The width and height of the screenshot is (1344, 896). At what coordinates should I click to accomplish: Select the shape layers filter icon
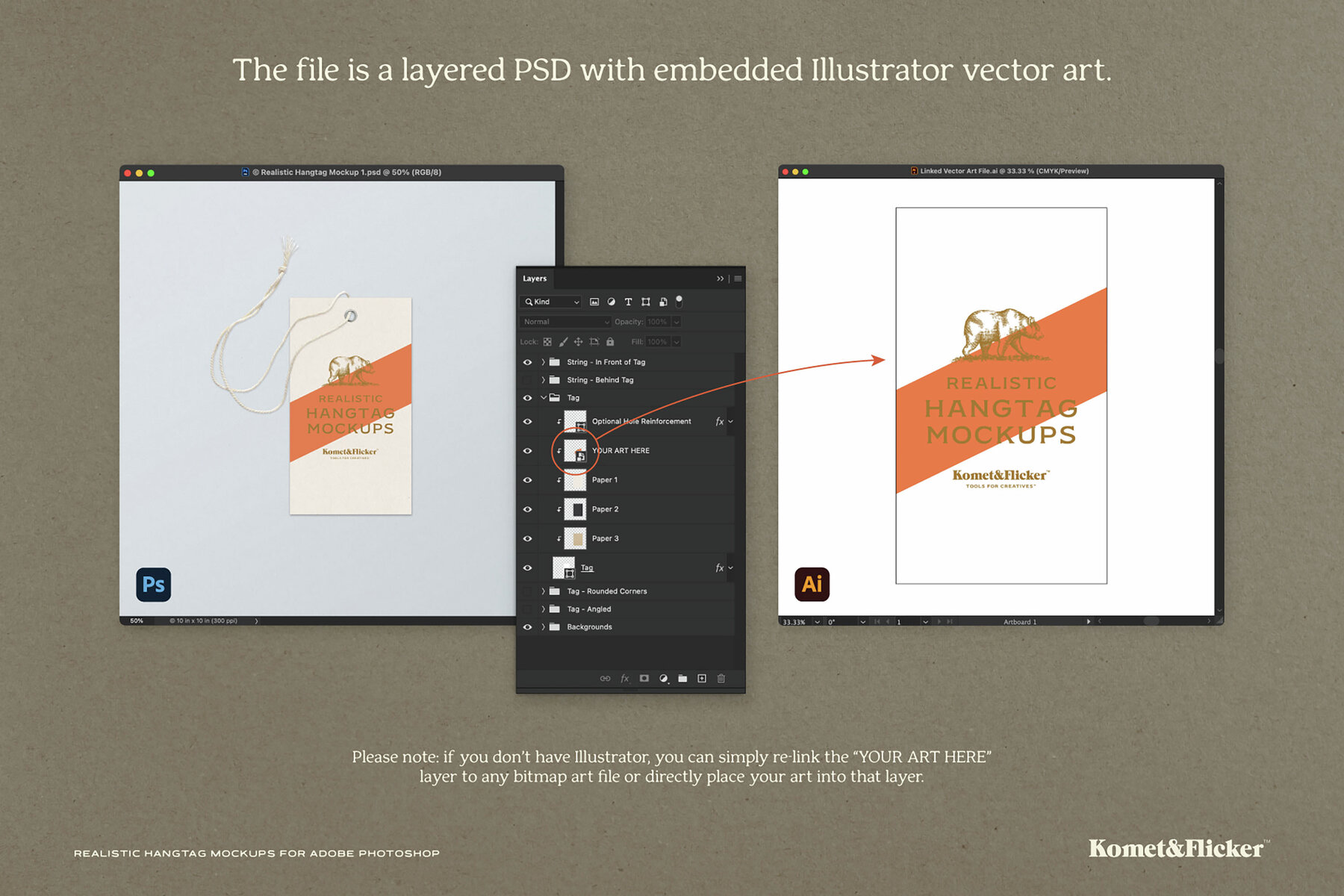click(x=647, y=302)
